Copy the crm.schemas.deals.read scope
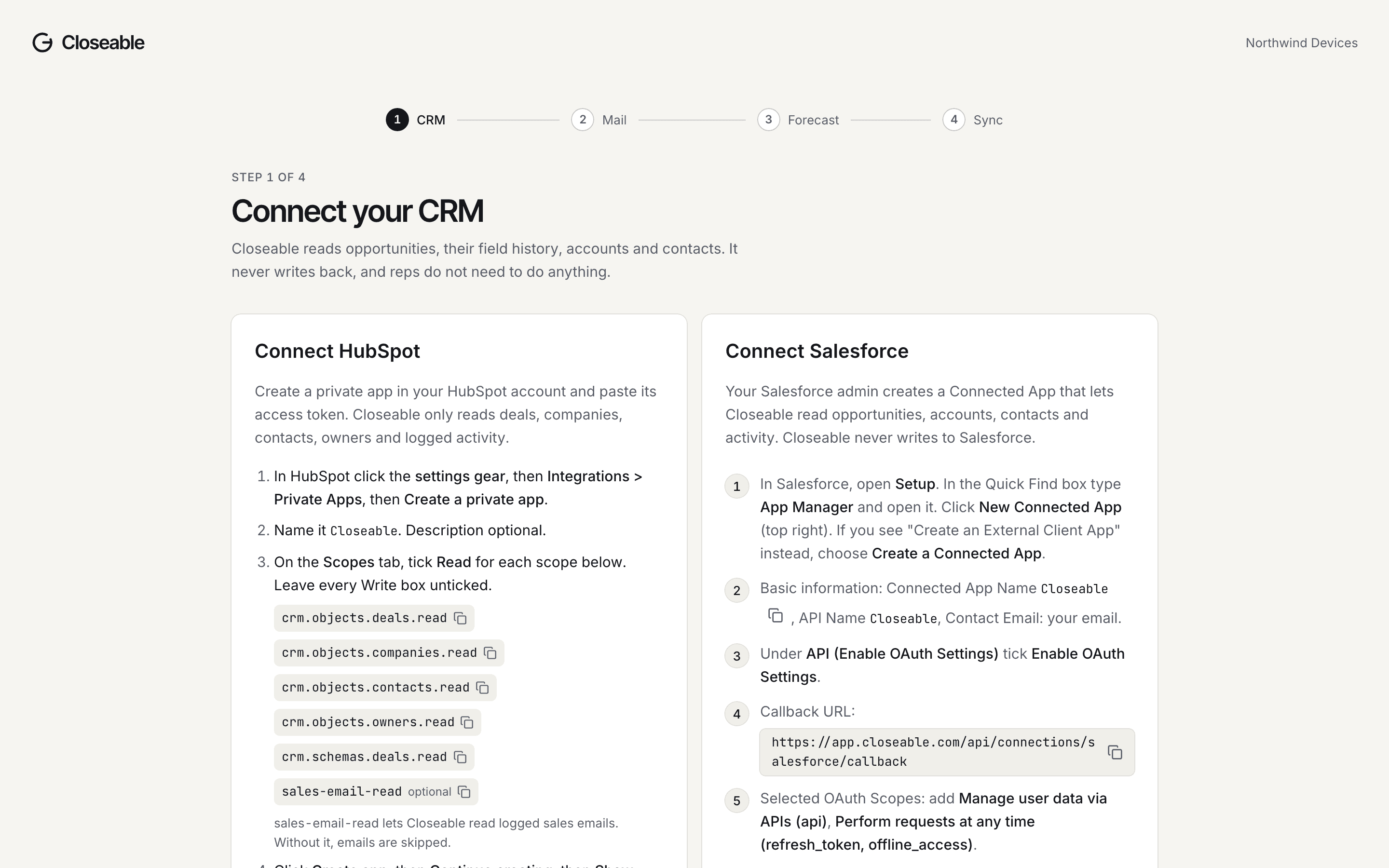The width and height of the screenshot is (1389, 868). coord(460,757)
